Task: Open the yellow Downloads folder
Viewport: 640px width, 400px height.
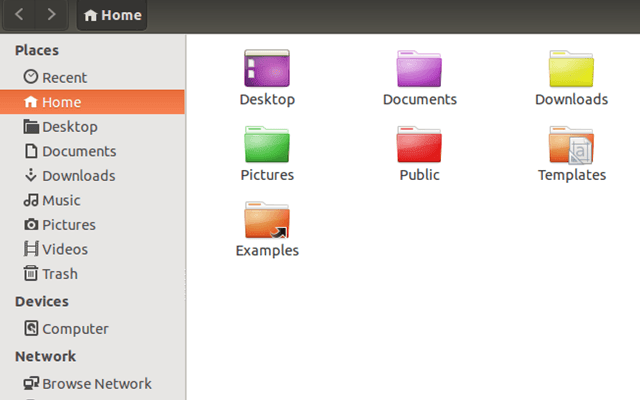Action: pos(571,68)
